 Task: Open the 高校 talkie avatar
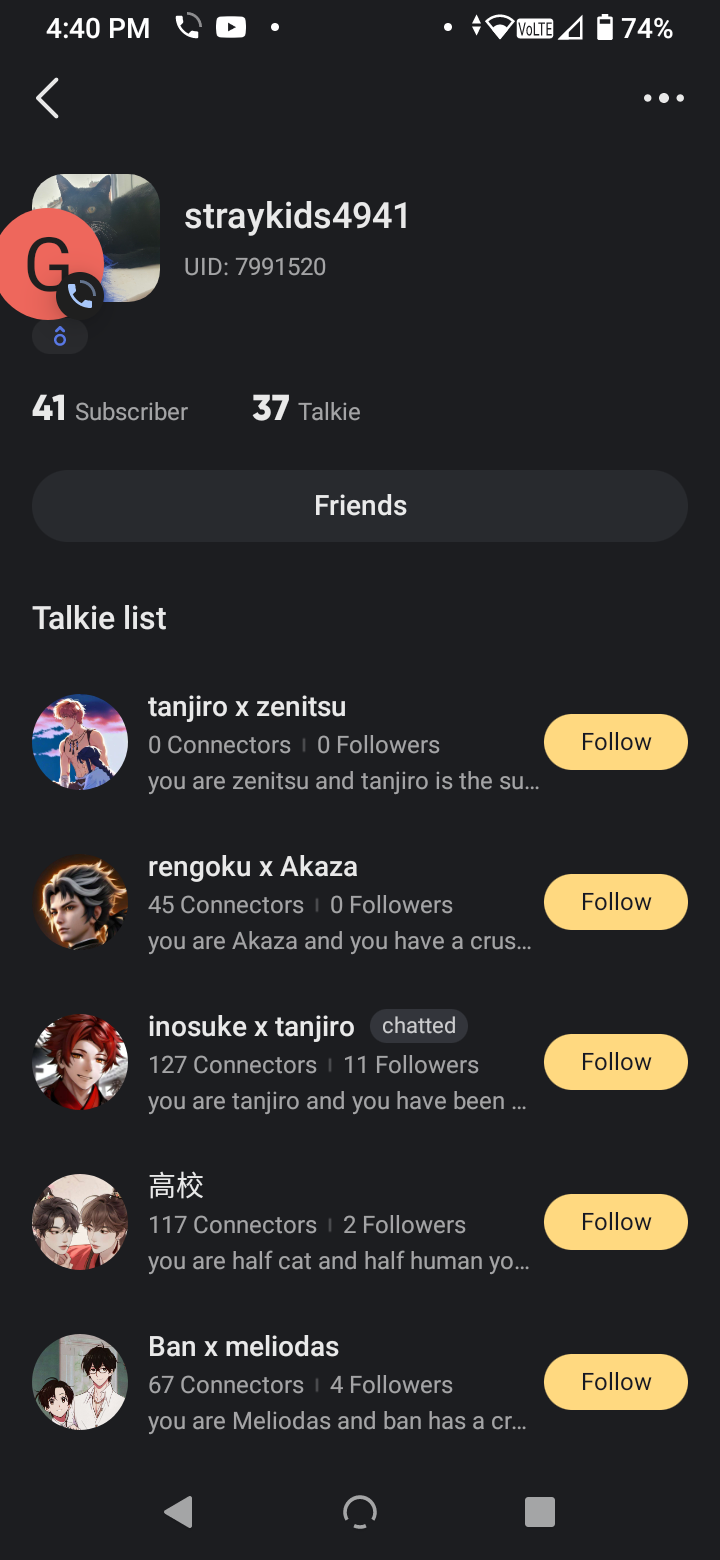(80, 1222)
